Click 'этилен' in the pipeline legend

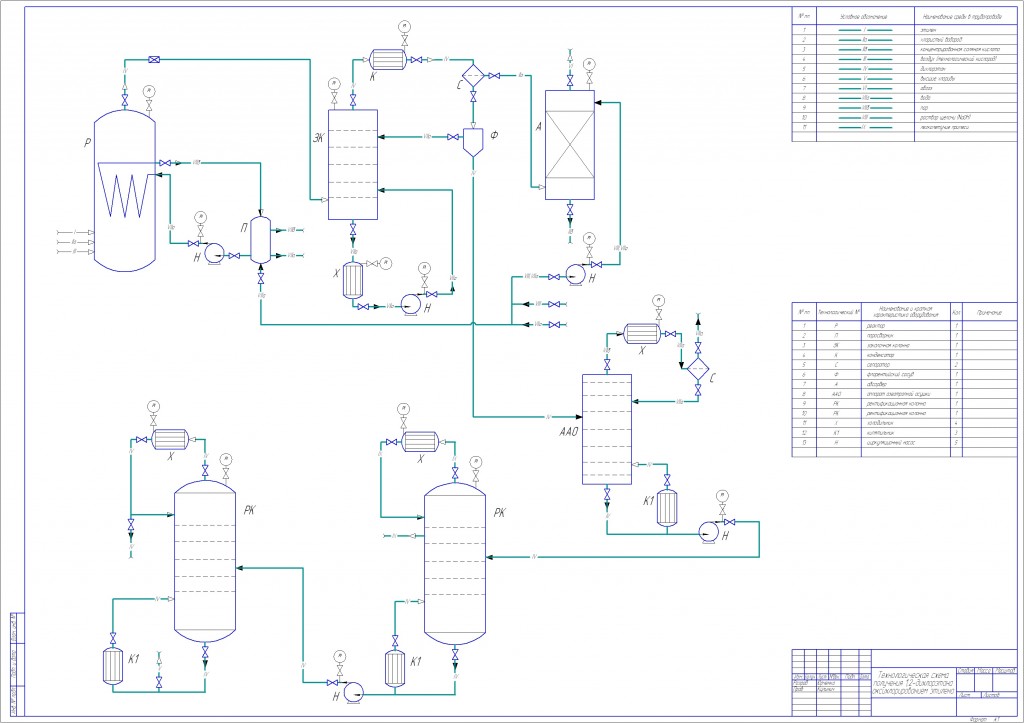tap(928, 30)
